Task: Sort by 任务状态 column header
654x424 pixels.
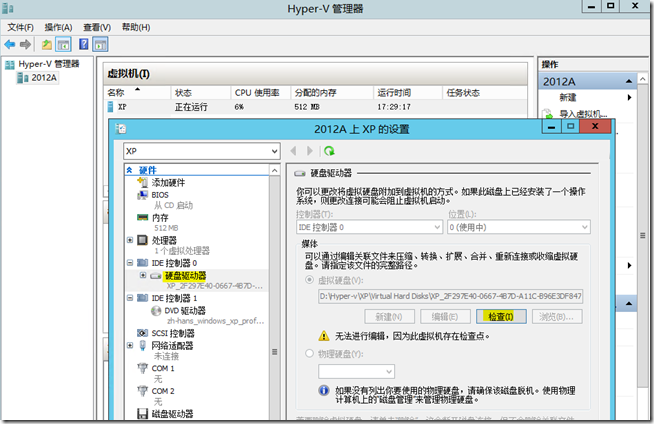Action: tap(484, 93)
